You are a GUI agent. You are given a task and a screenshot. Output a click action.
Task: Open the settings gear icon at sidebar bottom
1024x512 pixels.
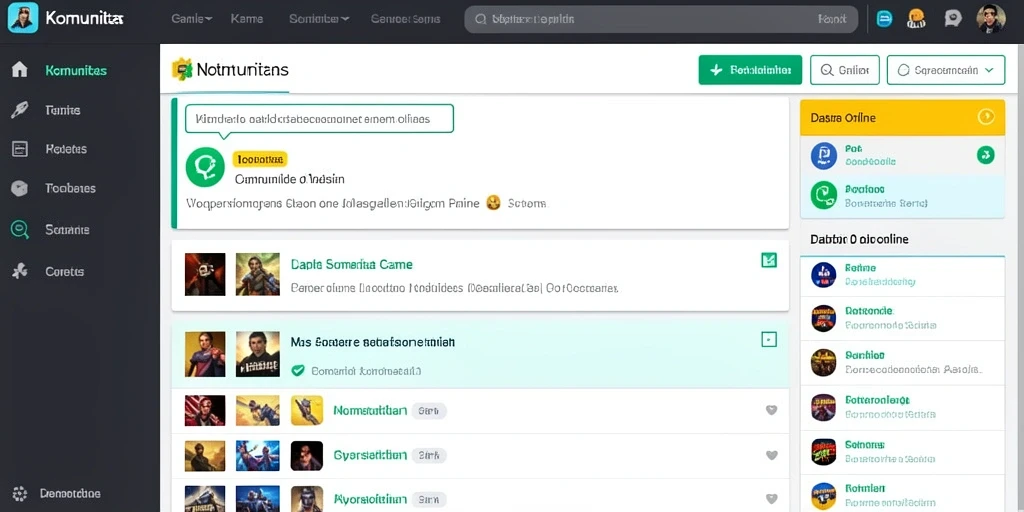pos(20,494)
